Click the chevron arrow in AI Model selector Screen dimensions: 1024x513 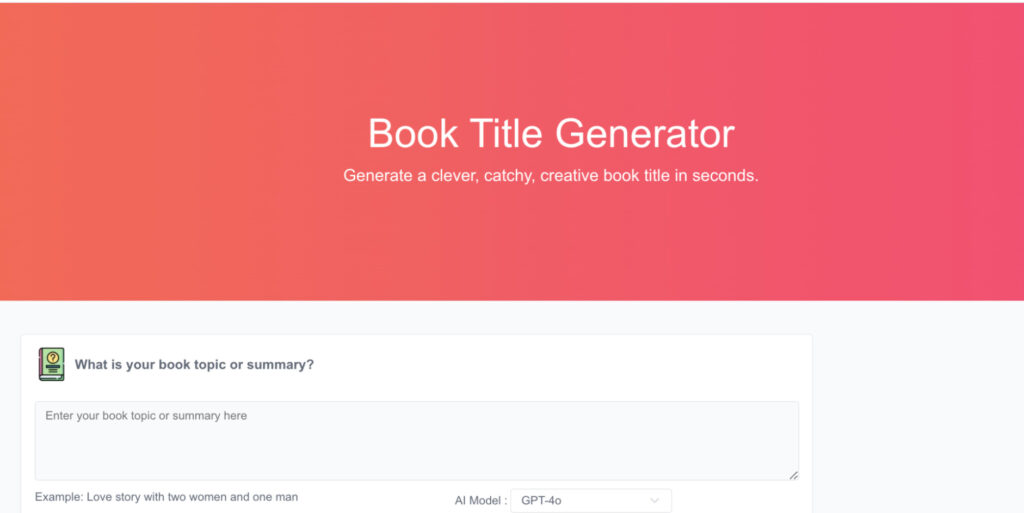click(x=655, y=500)
